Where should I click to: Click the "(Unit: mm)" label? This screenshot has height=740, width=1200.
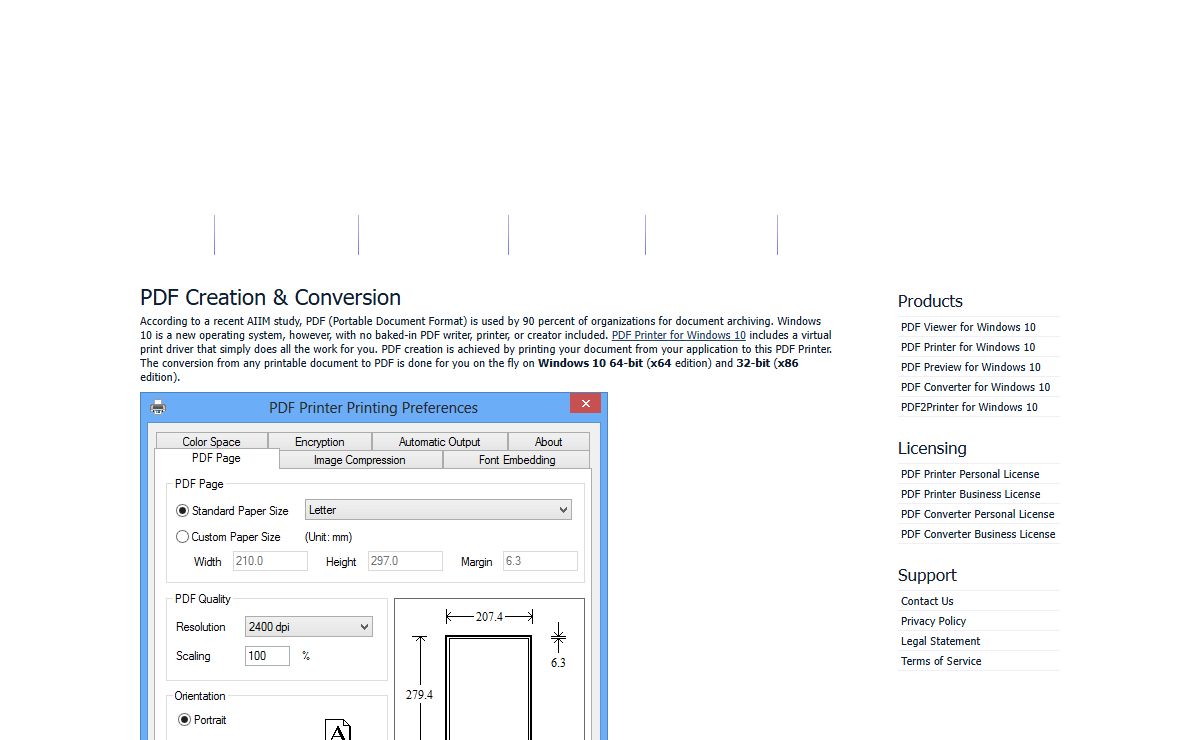pos(328,537)
